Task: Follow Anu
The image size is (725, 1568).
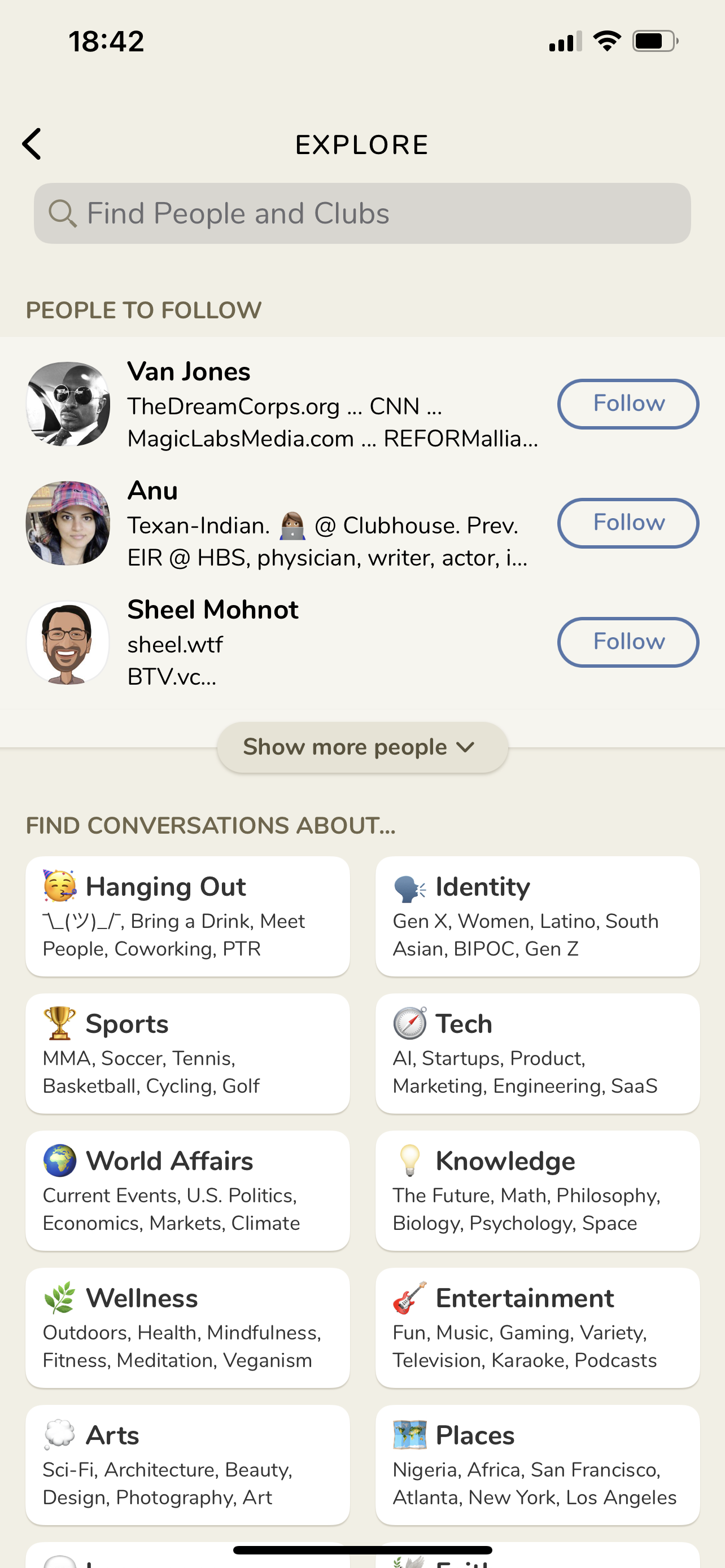Action: (x=628, y=523)
